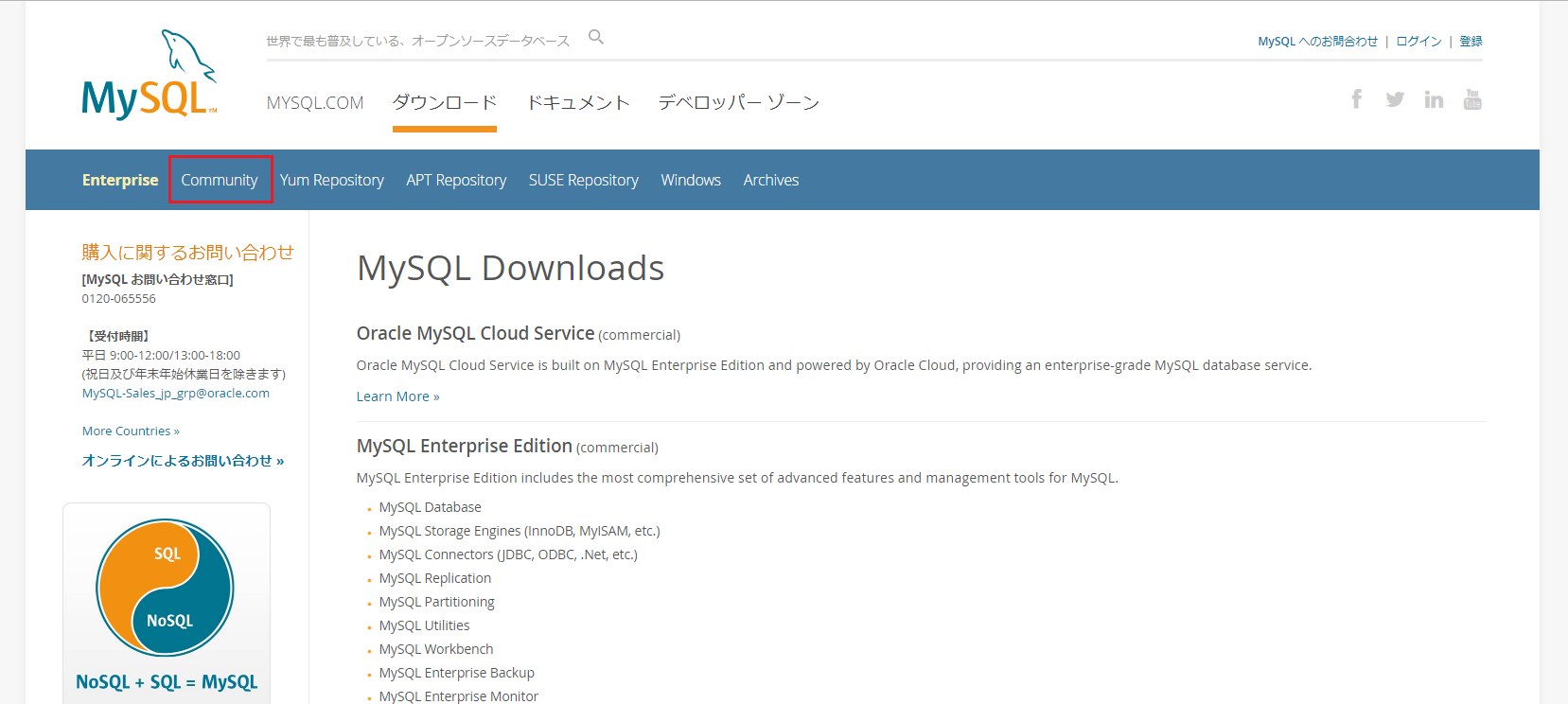This screenshot has width=1568, height=704.
Task: Click the MySQL Downloads page title
Action: click(510, 269)
